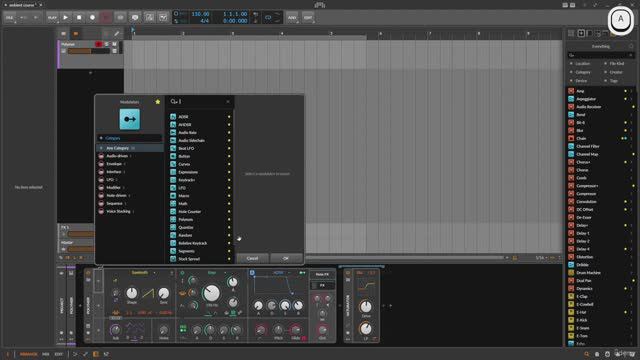This screenshot has height=360, width=640.
Task: Clear the popup search with X
Action: click(x=228, y=101)
